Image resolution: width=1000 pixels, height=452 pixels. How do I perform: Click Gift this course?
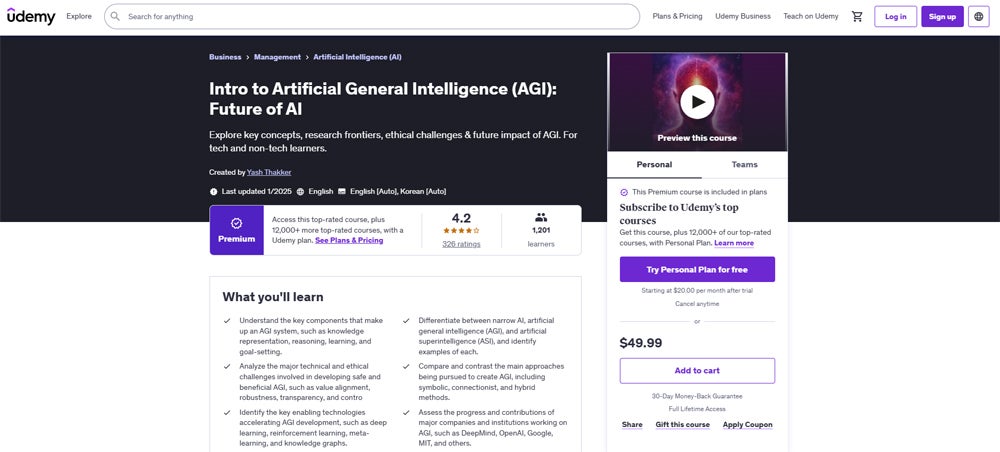pos(682,425)
